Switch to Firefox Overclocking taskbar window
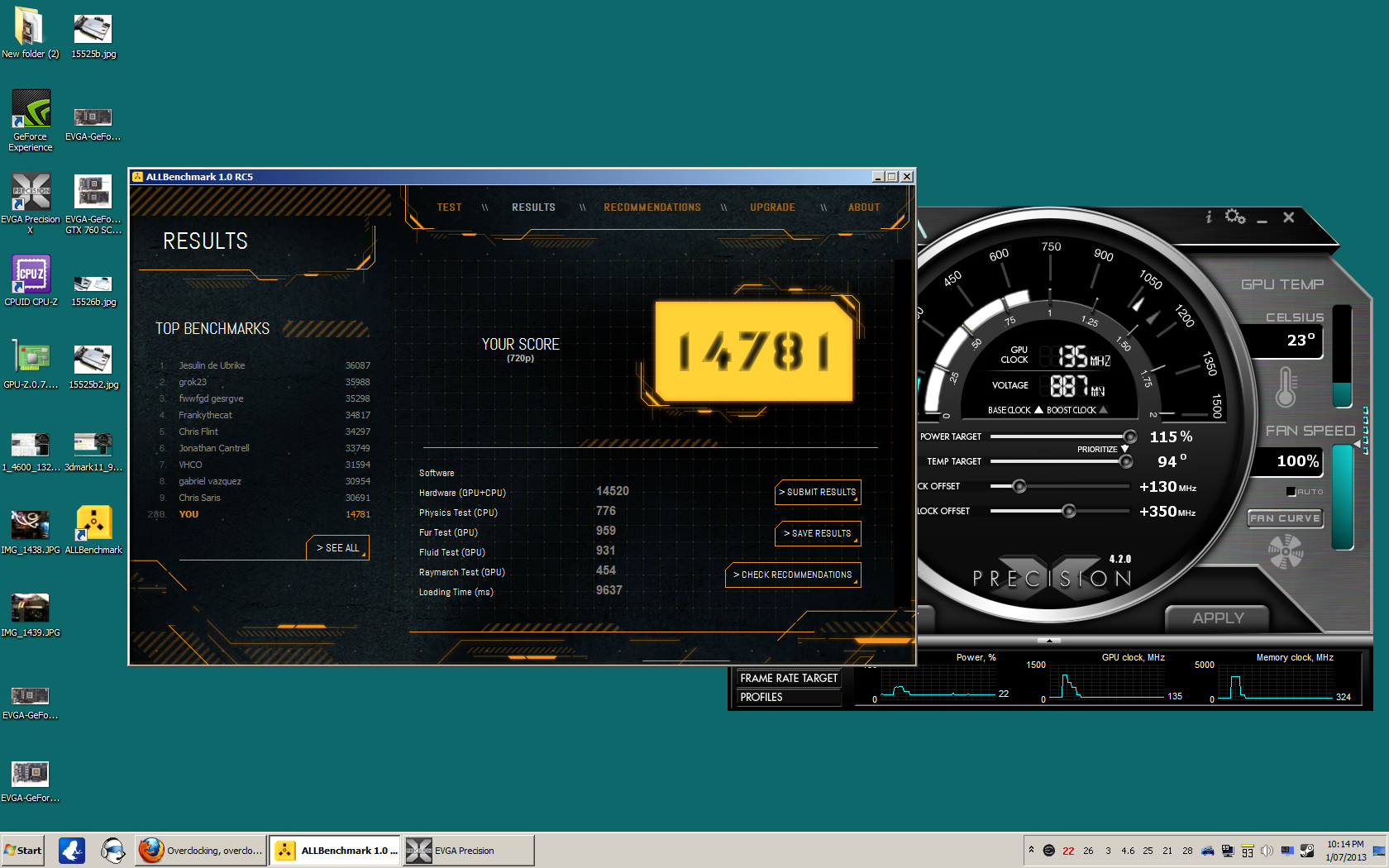This screenshot has width=1389, height=868. point(201,850)
